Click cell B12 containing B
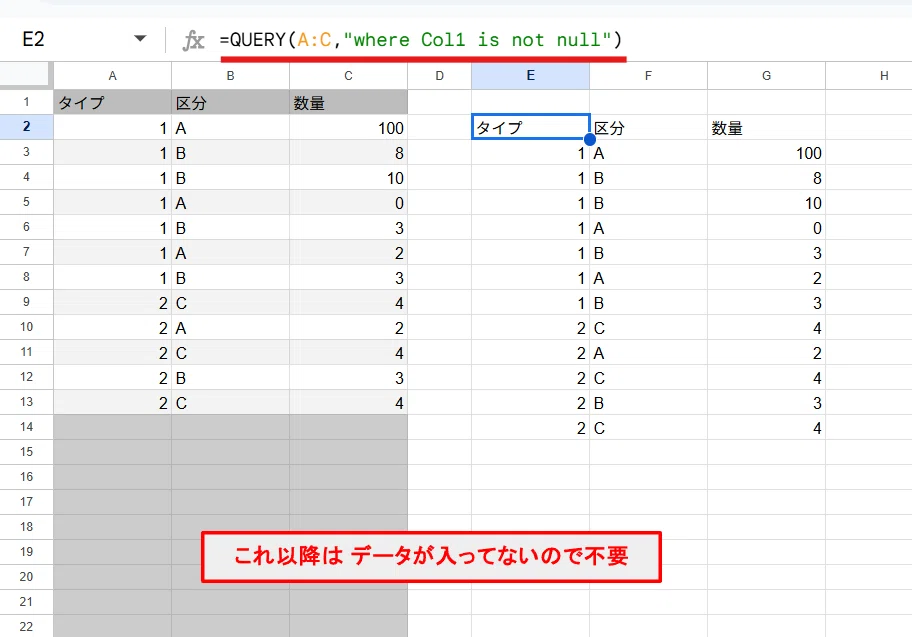This screenshot has height=637, width=912. pos(230,378)
